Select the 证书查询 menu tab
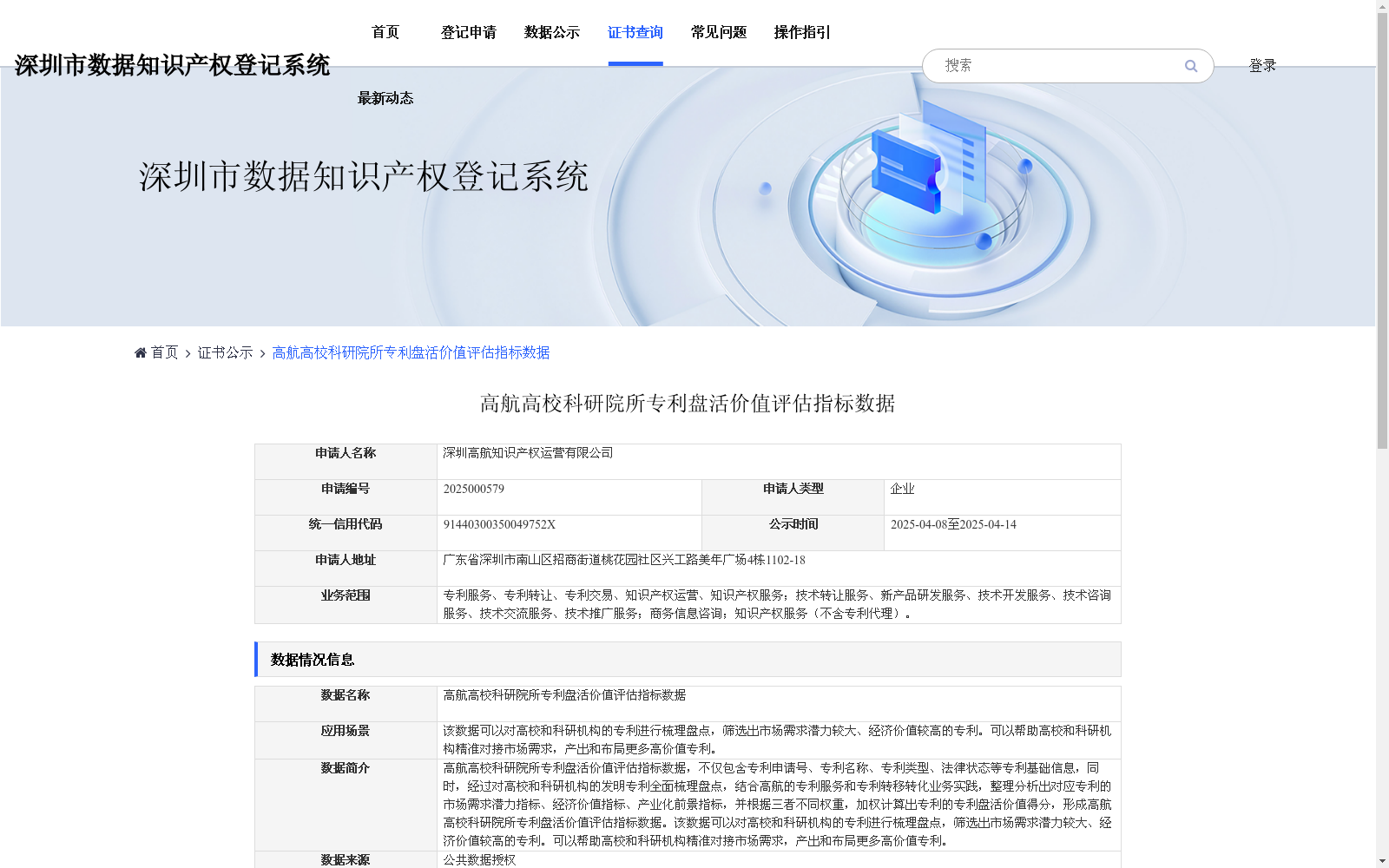The height and width of the screenshot is (868, 1389). pyautogui.click(x=635, y=32)
